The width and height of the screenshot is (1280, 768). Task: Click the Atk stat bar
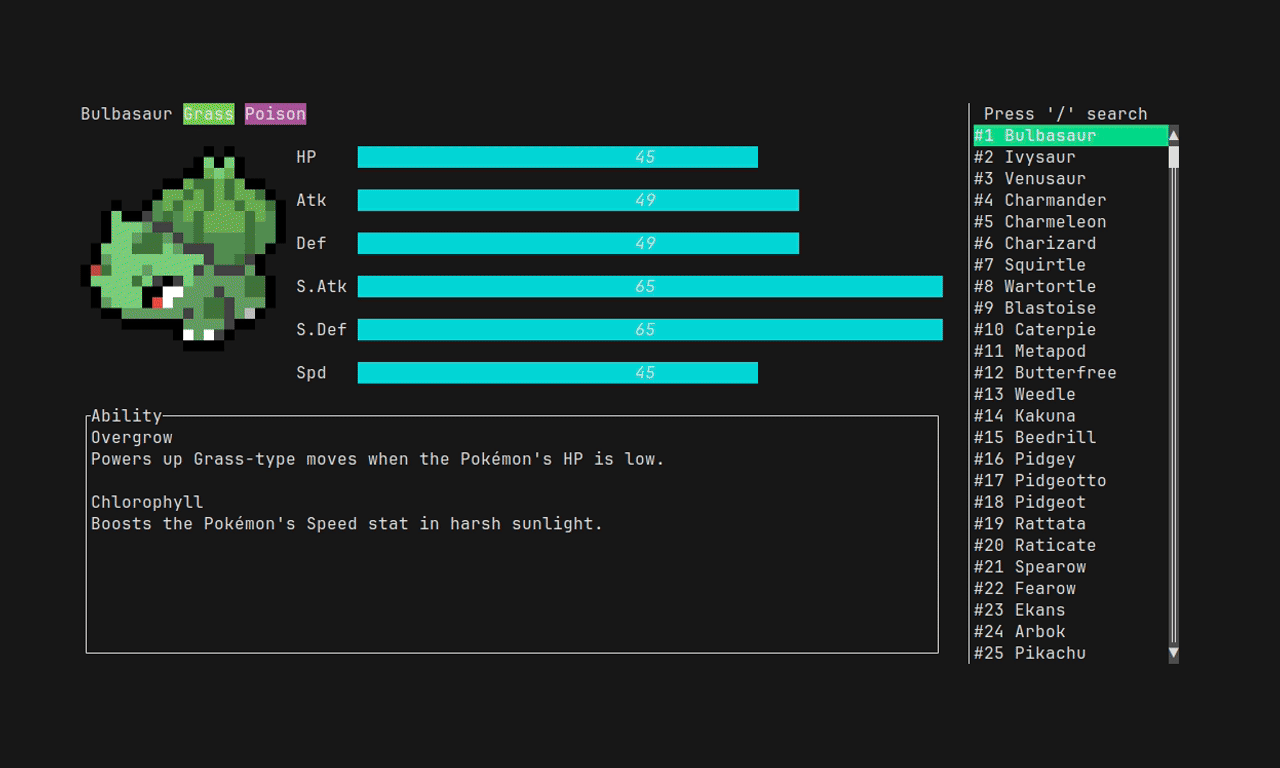(x=578, y=200)
